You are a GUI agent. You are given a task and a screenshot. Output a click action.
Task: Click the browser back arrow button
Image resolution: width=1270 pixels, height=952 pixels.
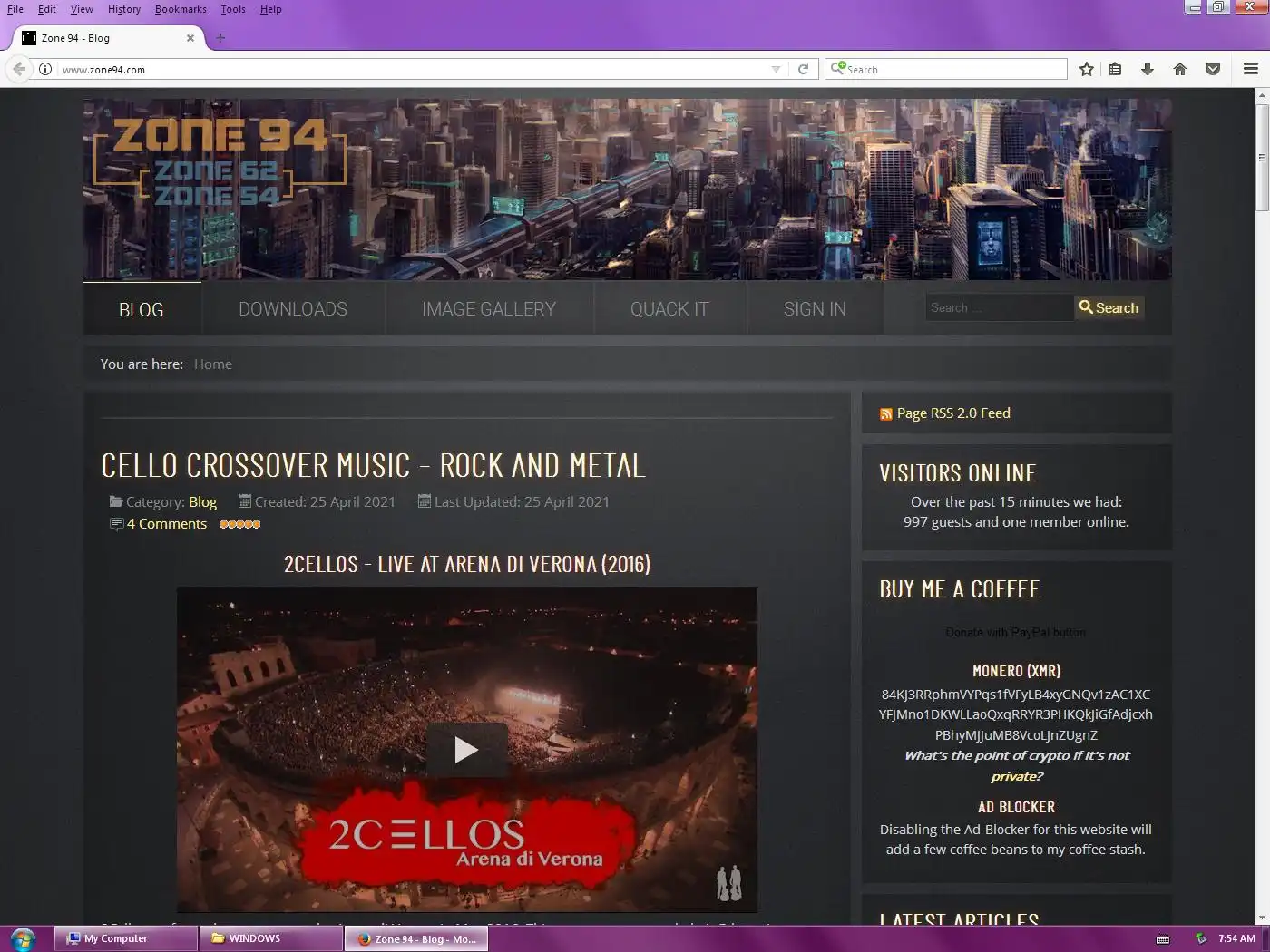tap(19, 69)
